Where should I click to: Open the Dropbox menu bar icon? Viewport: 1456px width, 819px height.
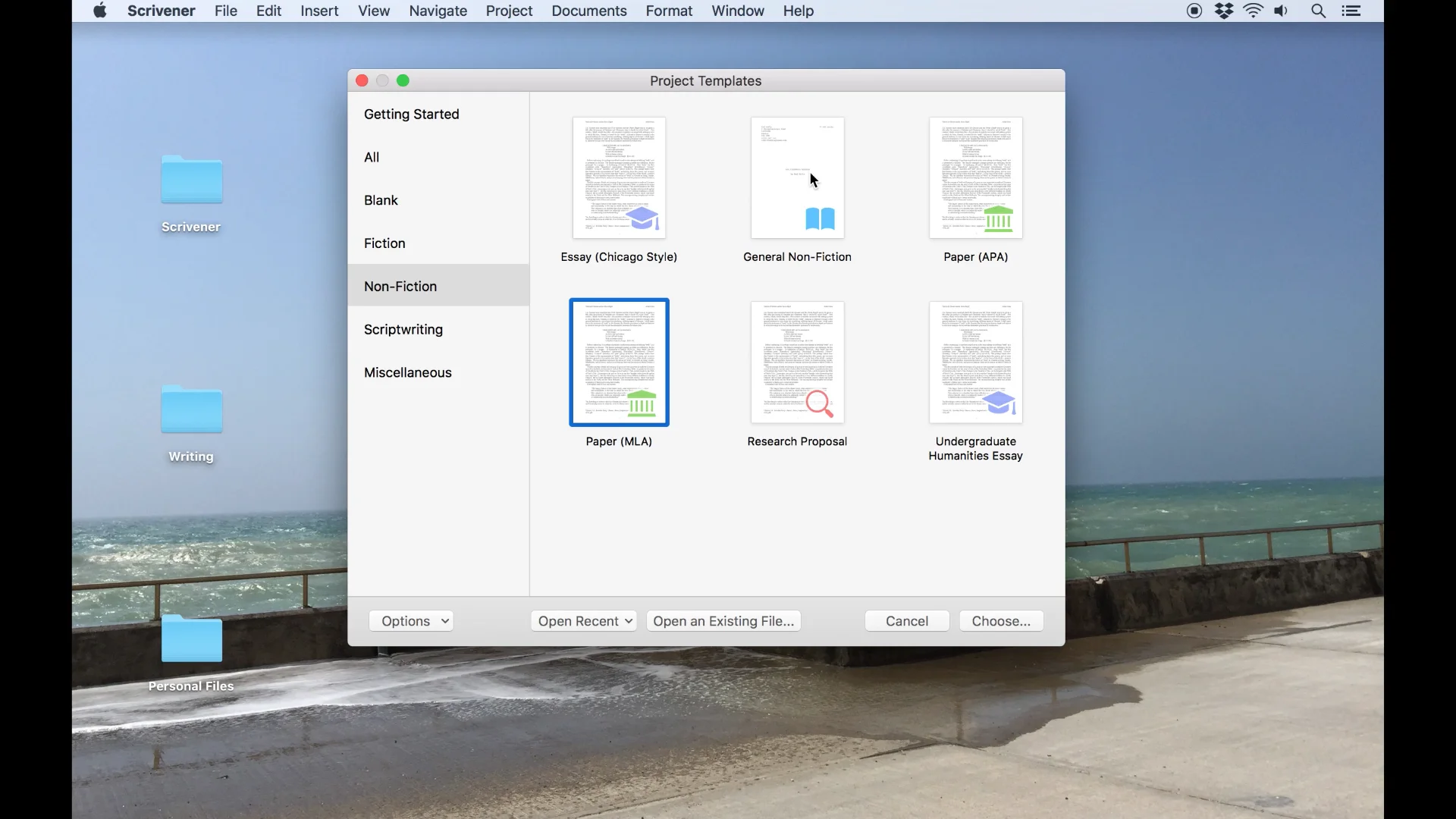pyautogui.click(x=1224, y=11)
